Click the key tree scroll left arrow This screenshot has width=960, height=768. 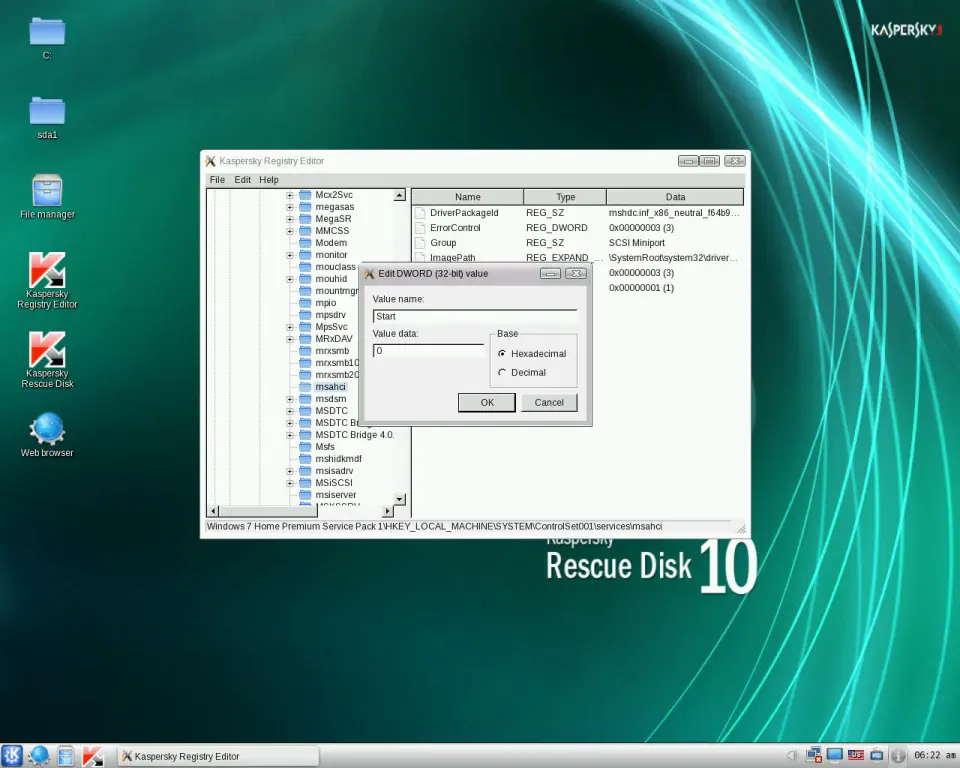[x=214, y=511]
